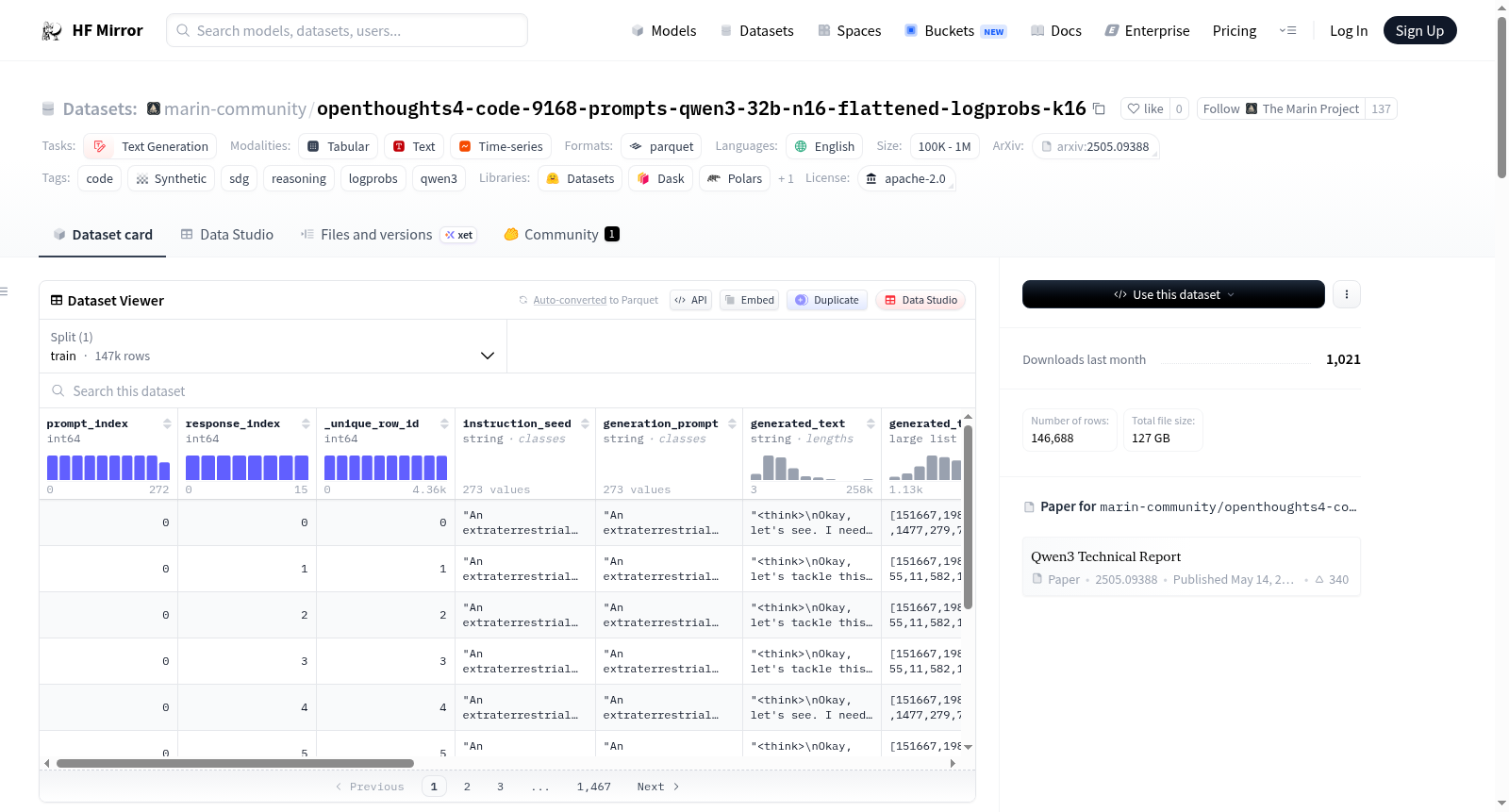Viewport: 1509px width, 812px height.
Task: Click the HF Mirror logo icon
Action: (x=52, y=31)
